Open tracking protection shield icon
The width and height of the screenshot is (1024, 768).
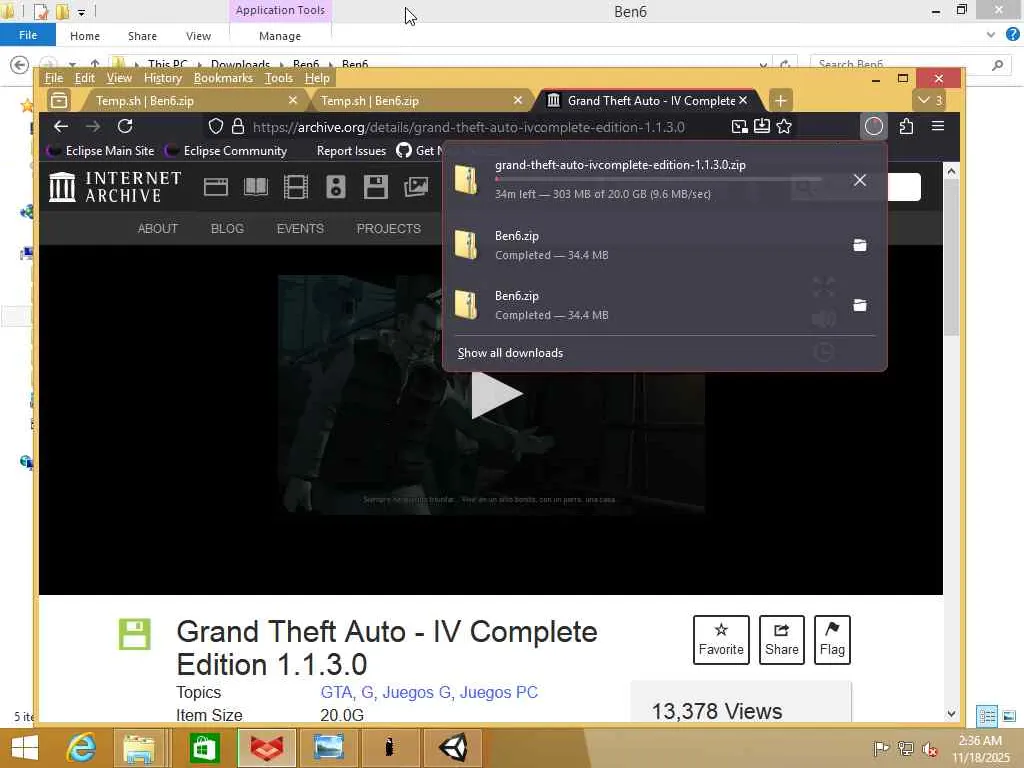pos(216,127)
